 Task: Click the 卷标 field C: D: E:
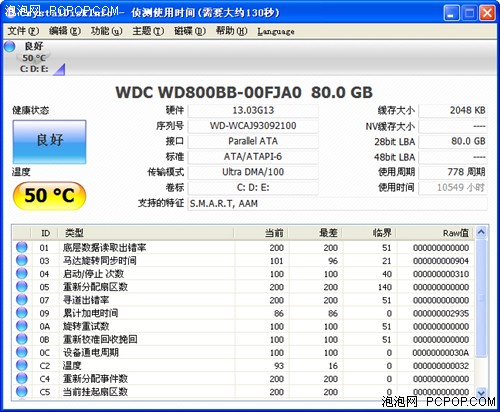[253, 188]
